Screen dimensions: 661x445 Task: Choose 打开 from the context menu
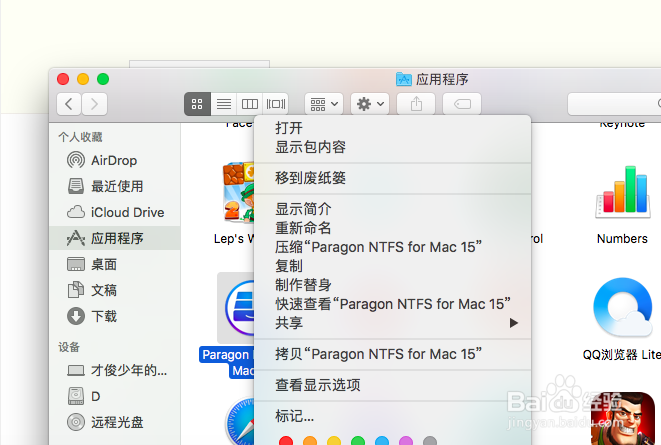392,128
